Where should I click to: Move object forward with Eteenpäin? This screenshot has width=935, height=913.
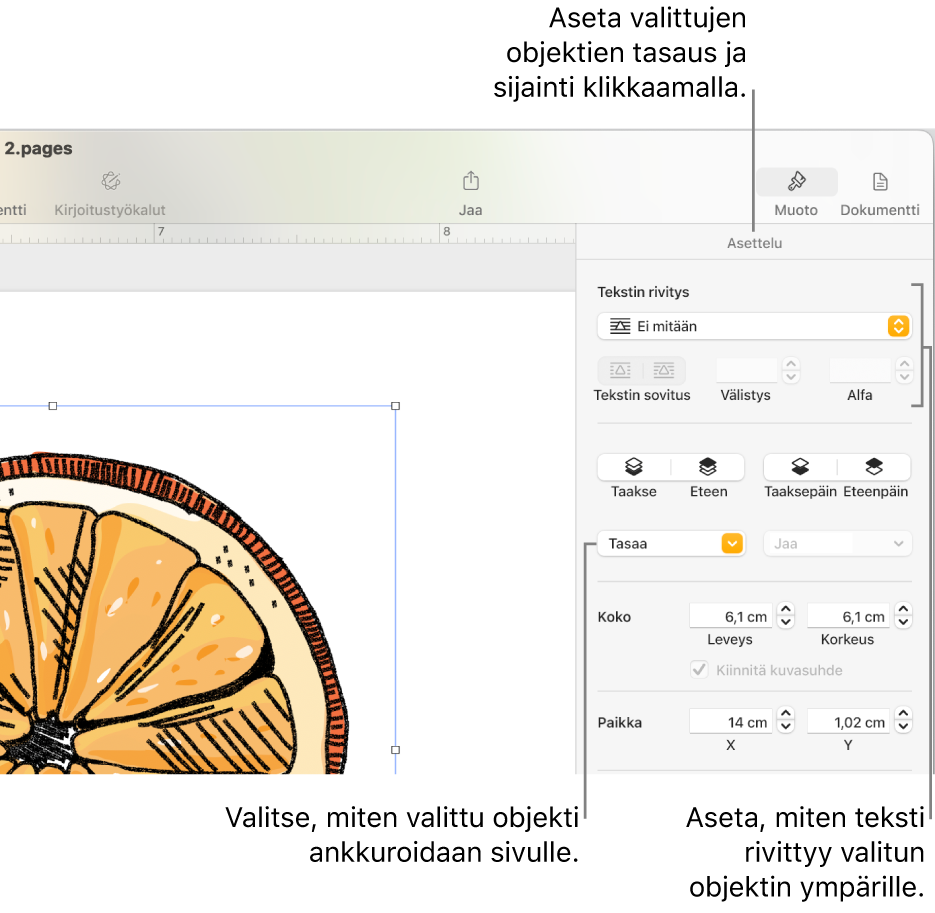coord(874,466)
